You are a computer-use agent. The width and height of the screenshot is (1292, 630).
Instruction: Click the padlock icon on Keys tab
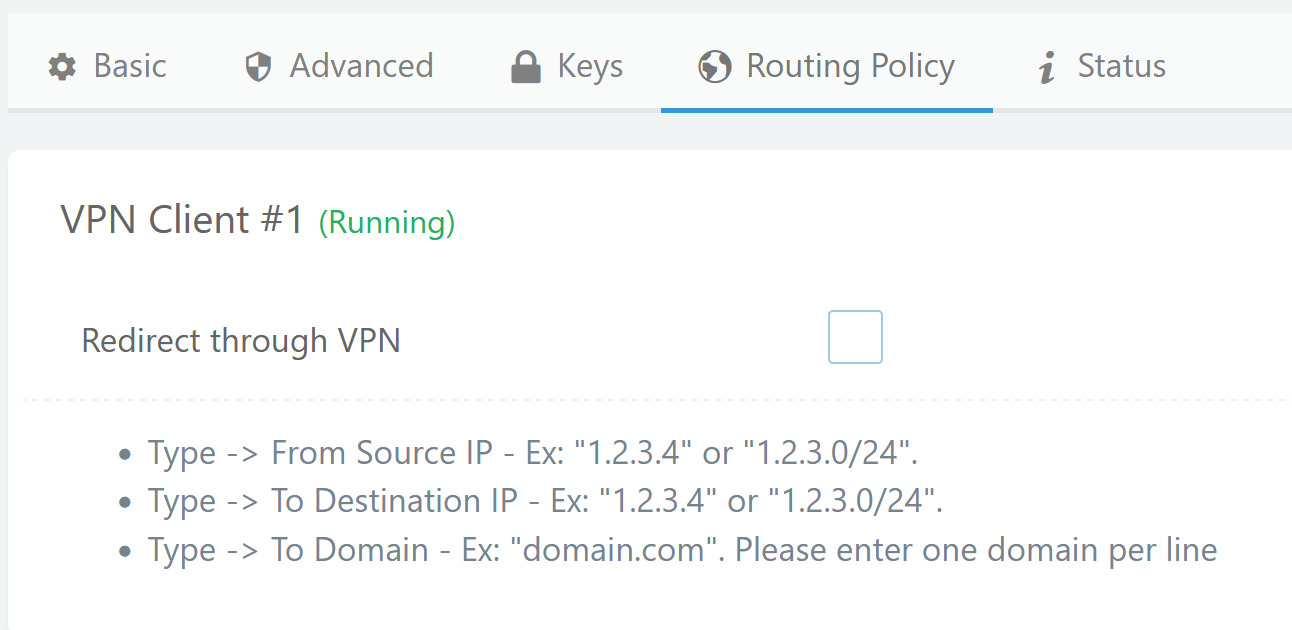coord(525,68)
